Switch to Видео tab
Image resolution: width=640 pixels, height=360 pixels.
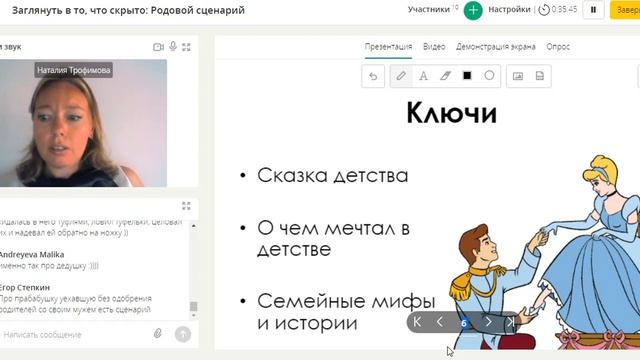click(434, 47)
